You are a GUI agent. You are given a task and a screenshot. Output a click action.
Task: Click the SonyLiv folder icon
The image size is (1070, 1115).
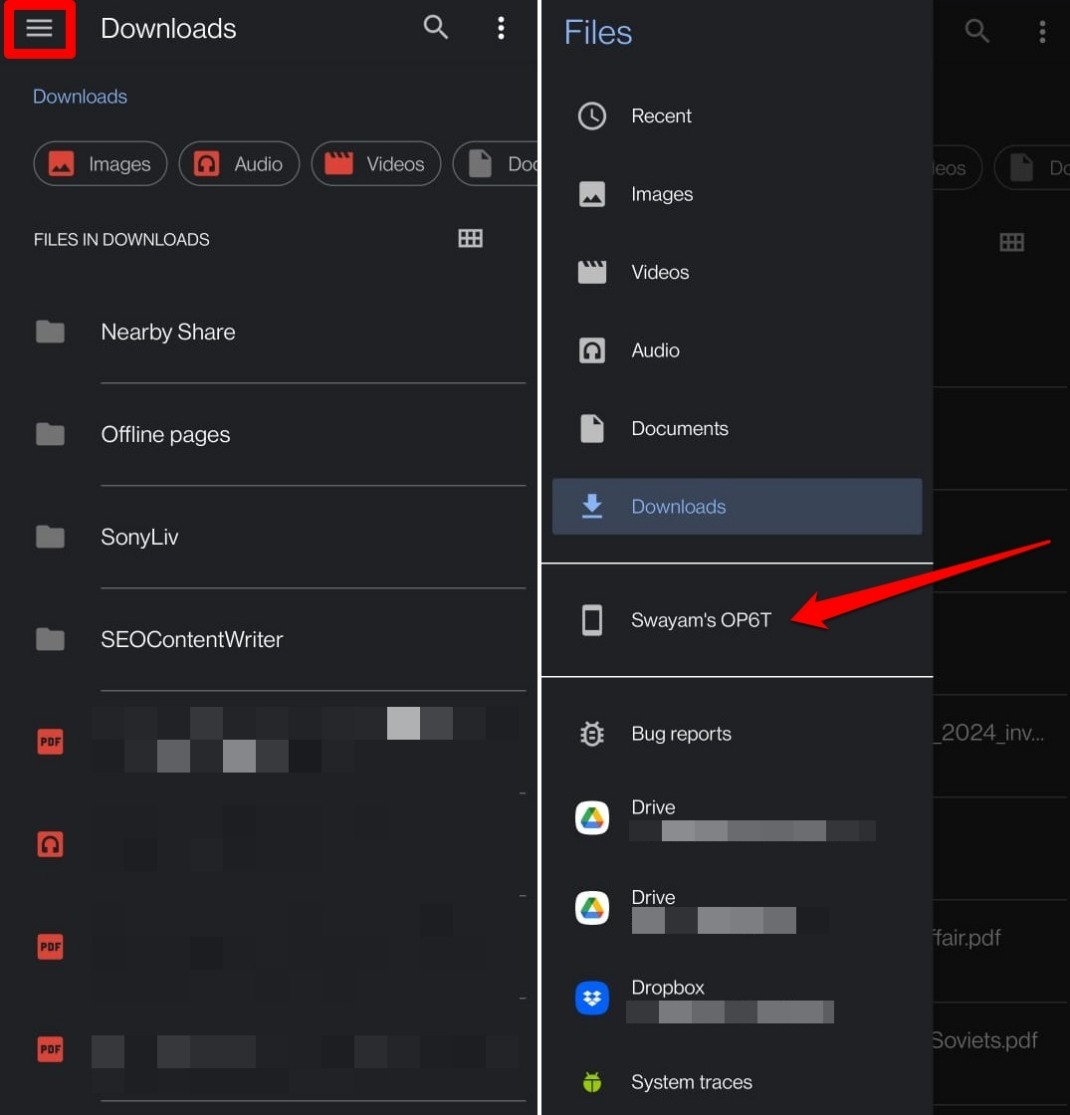point(50,536)
